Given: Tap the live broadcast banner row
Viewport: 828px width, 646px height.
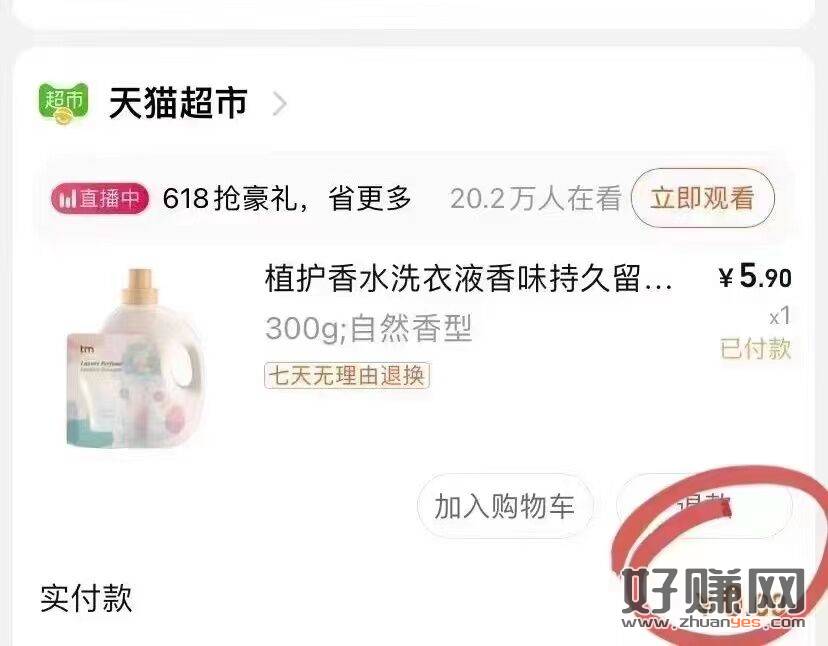Looking at the screenshot, I should tap(415, 199).
